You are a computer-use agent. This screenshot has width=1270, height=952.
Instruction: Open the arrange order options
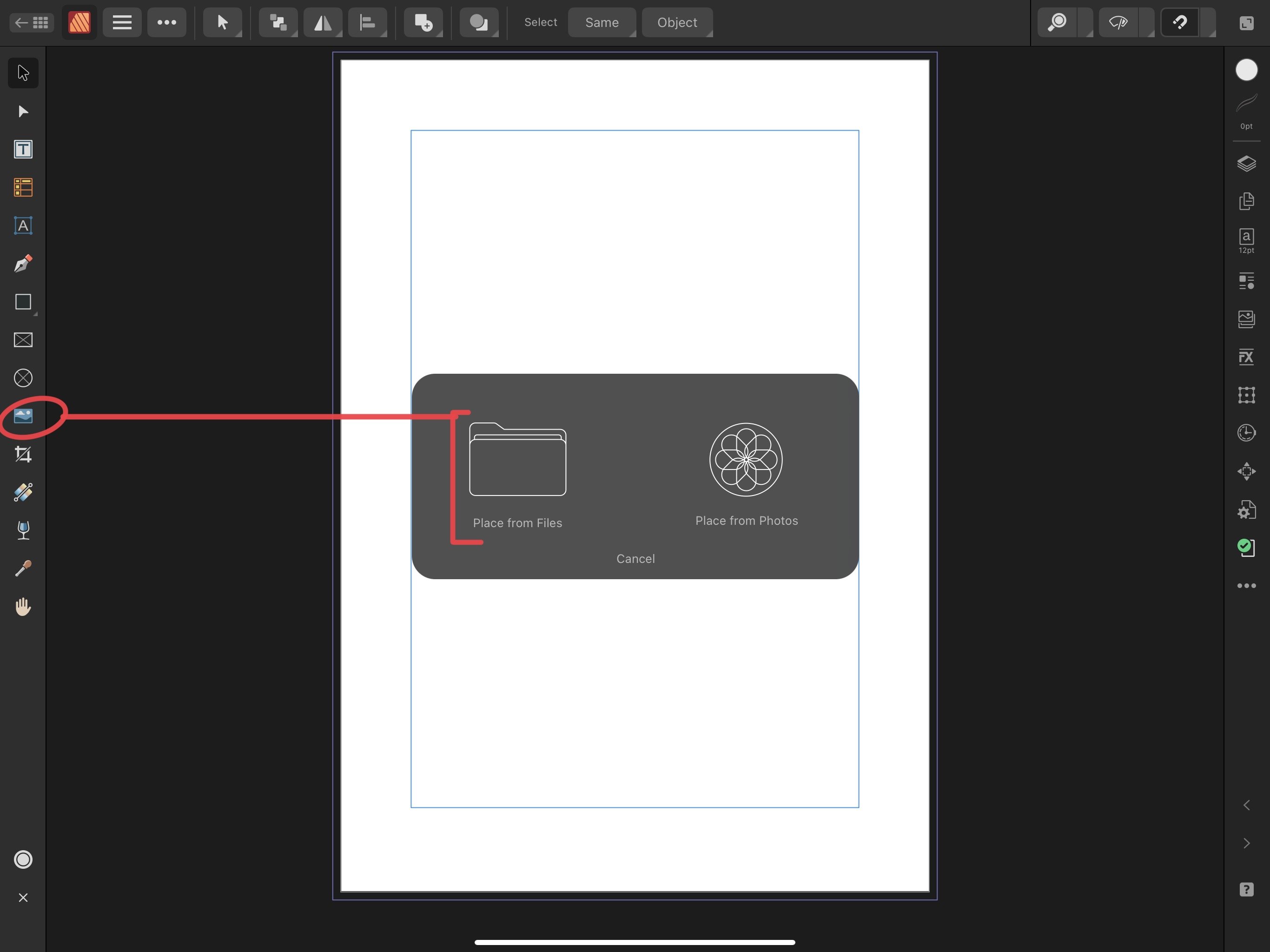(278, 22)
